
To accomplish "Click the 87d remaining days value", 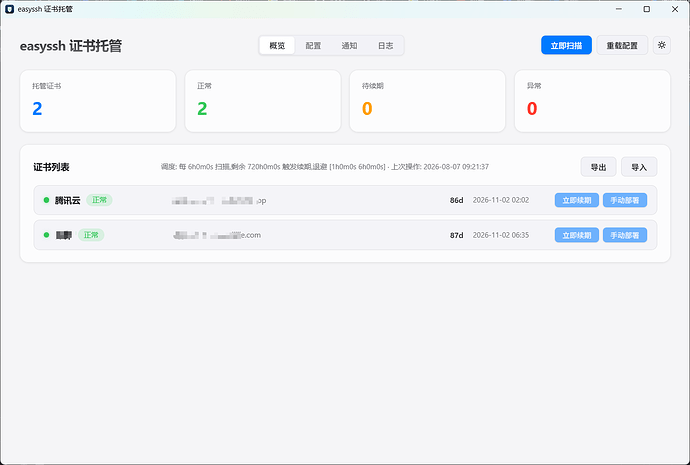I will (x=456, y=235).
